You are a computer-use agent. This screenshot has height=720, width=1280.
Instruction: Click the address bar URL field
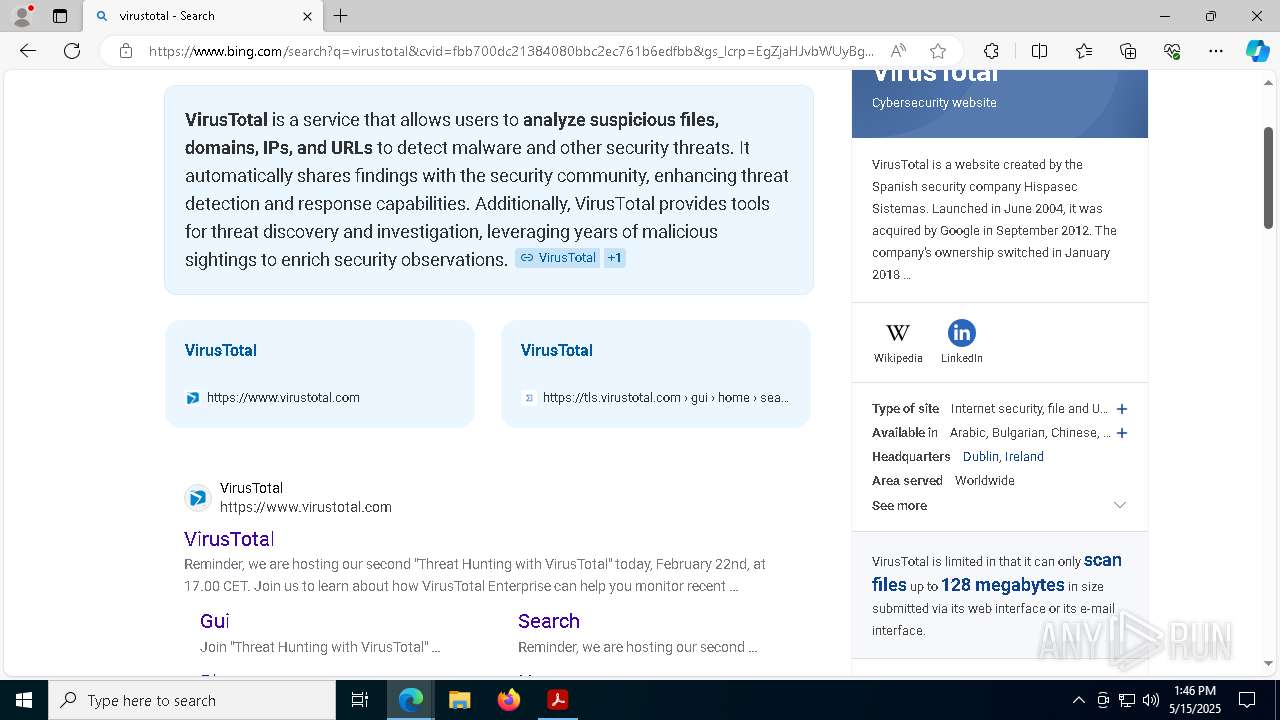tap(511, 51)
